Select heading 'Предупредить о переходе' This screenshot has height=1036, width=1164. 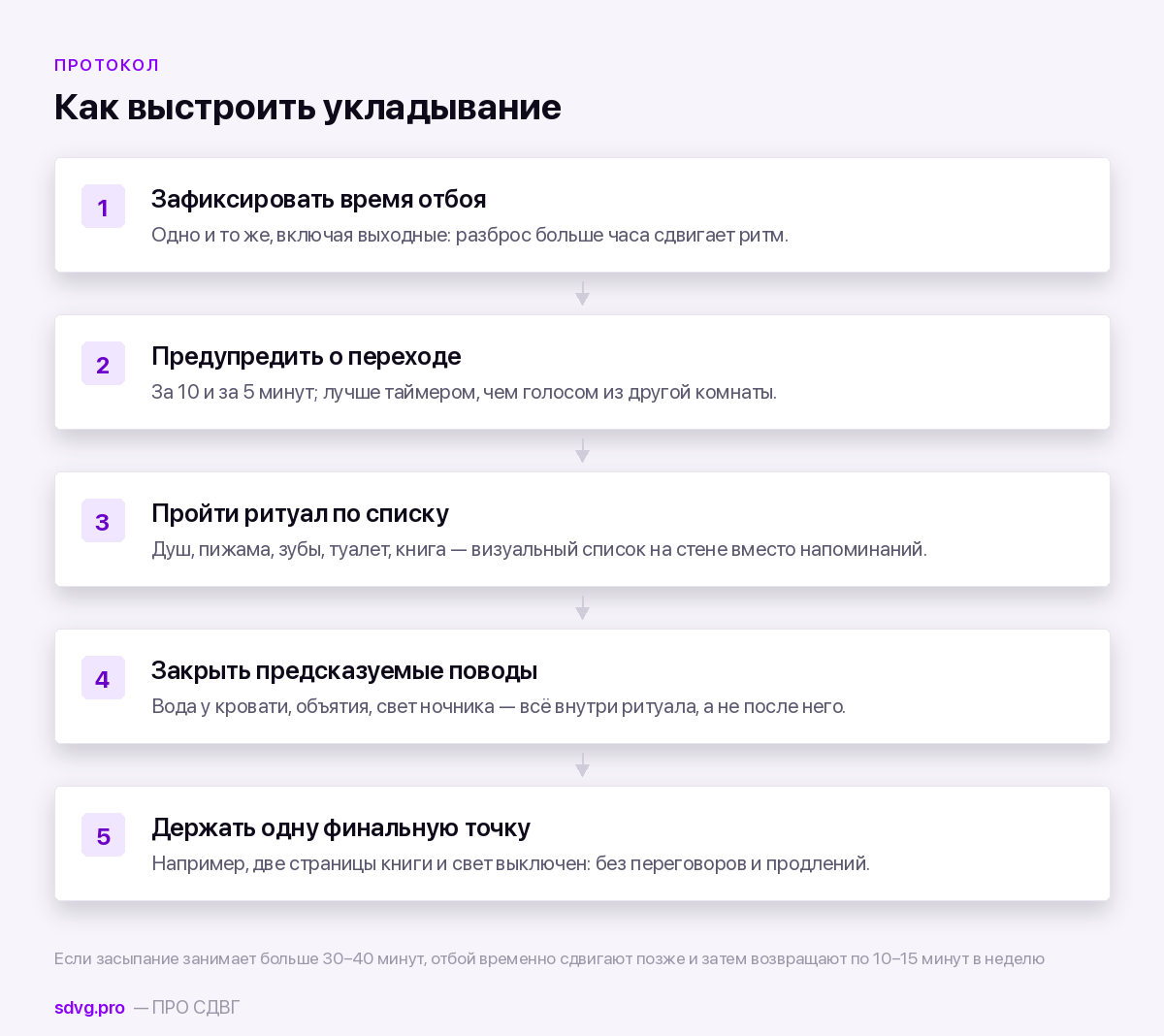point(306,356)
